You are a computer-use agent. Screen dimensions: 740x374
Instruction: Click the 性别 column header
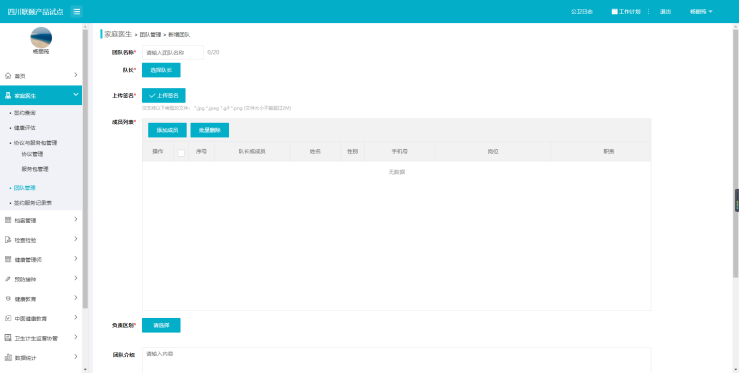(353, 152)
